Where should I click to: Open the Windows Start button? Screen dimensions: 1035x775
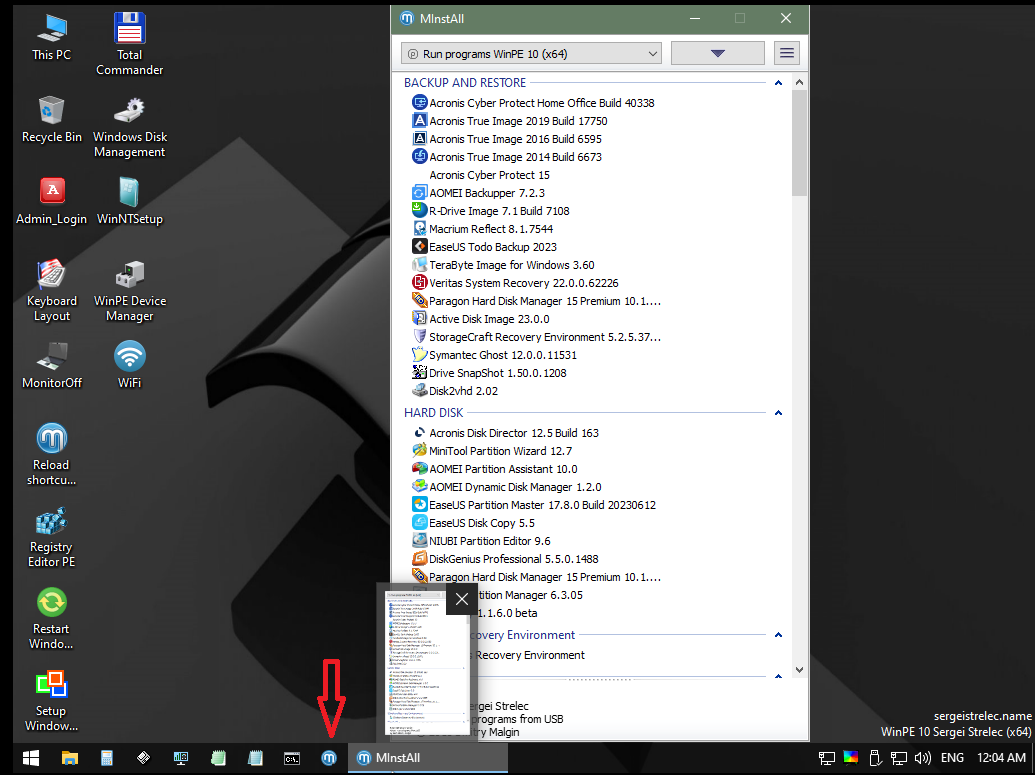31,758
